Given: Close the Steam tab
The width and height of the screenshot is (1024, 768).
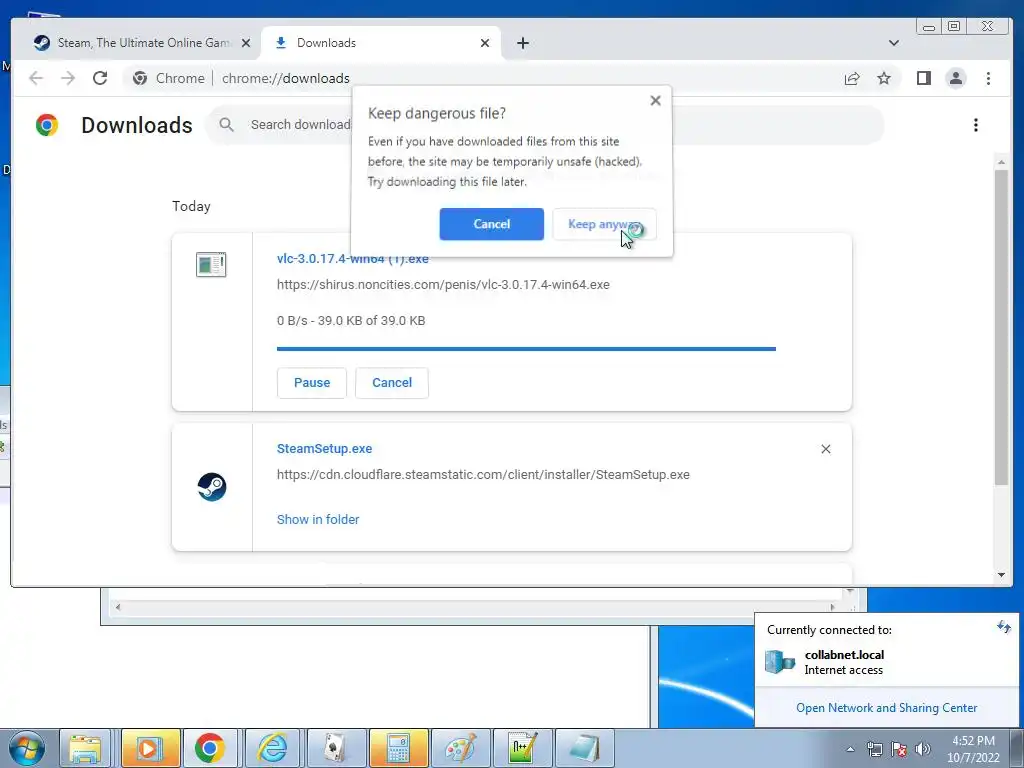Looking at the screenshot, I should [246, 43].
